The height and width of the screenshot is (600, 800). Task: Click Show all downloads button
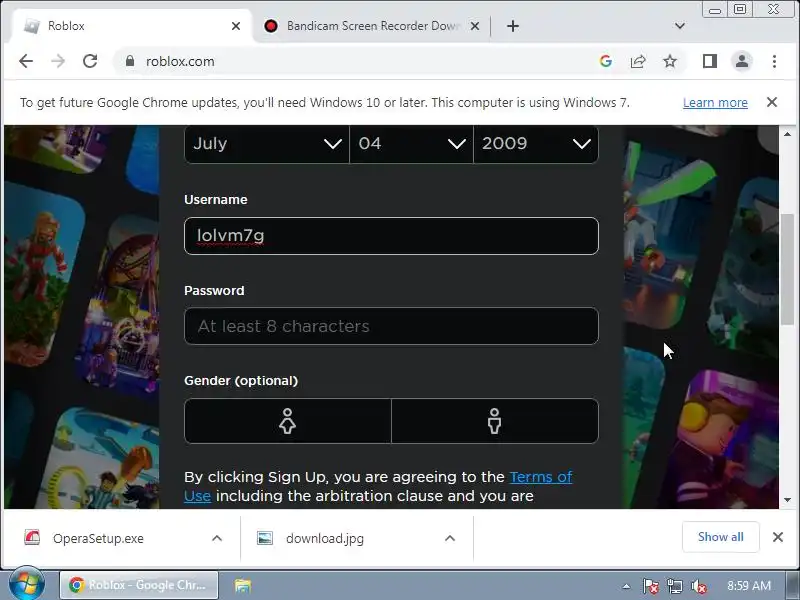(x=720, y=537)
